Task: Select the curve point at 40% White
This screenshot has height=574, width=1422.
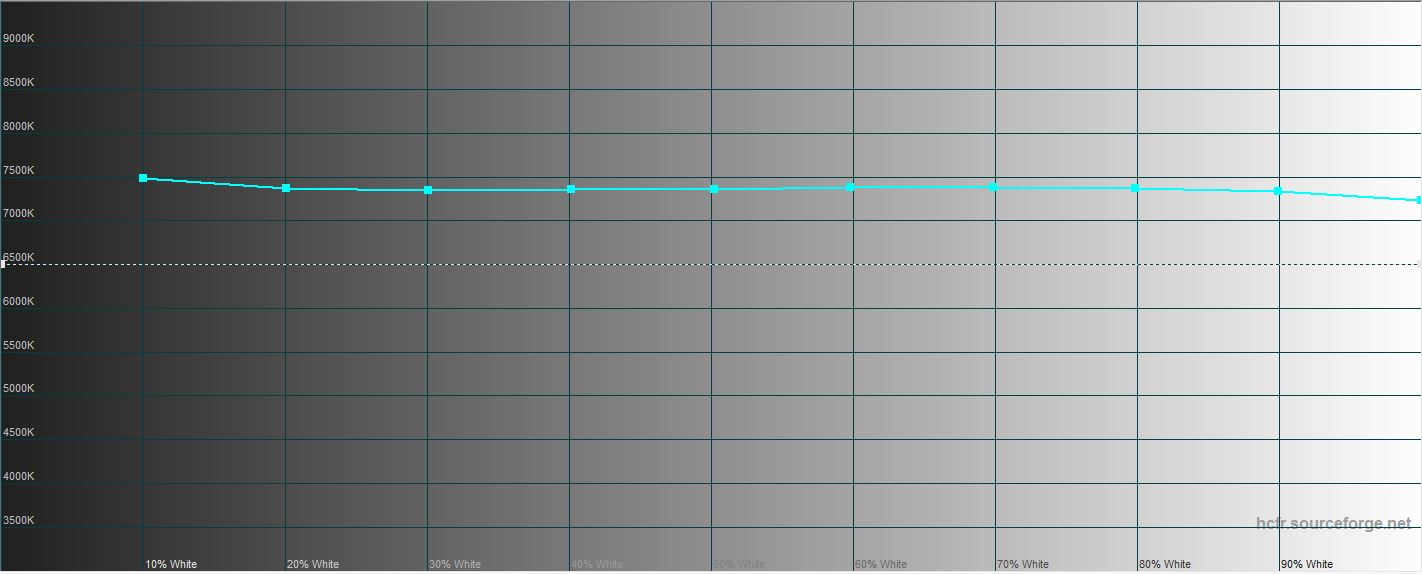Action: click(571, 189)
